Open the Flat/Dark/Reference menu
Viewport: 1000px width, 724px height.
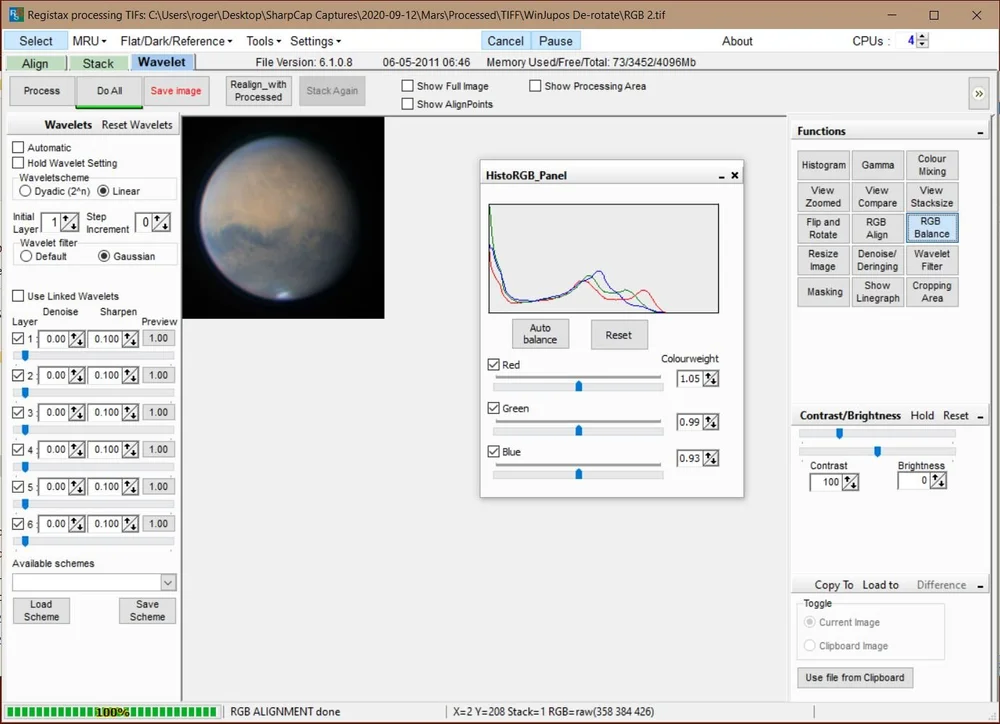tap(176, 41)
